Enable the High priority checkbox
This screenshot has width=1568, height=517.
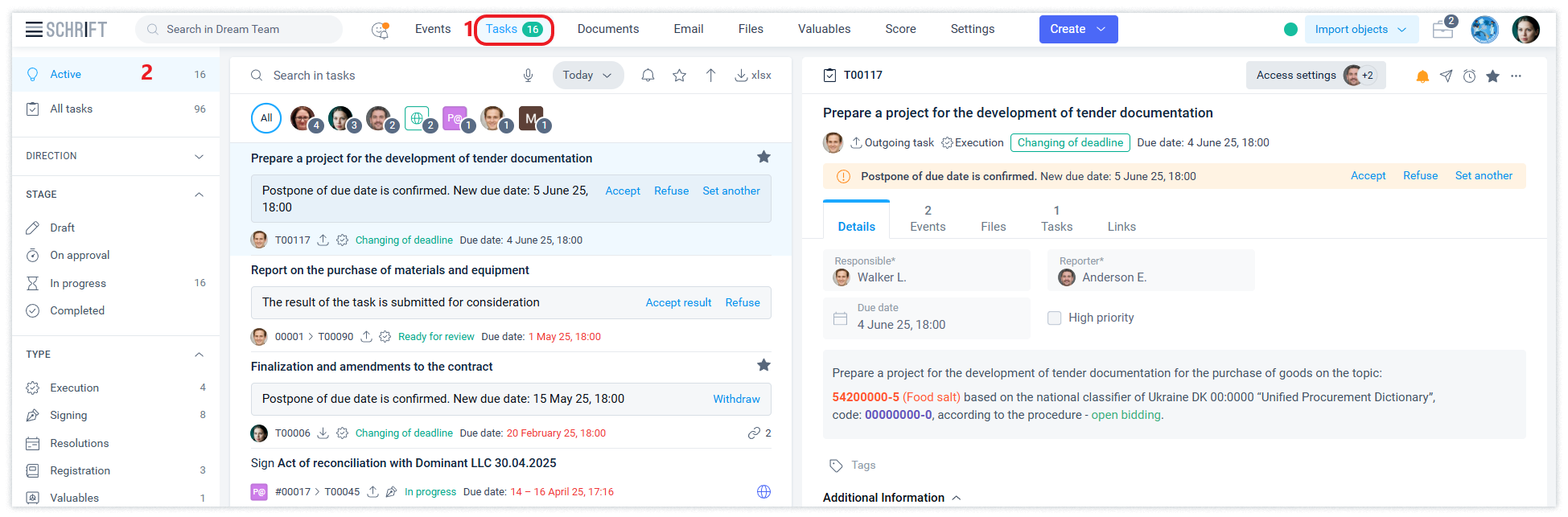click(1054, 318)
